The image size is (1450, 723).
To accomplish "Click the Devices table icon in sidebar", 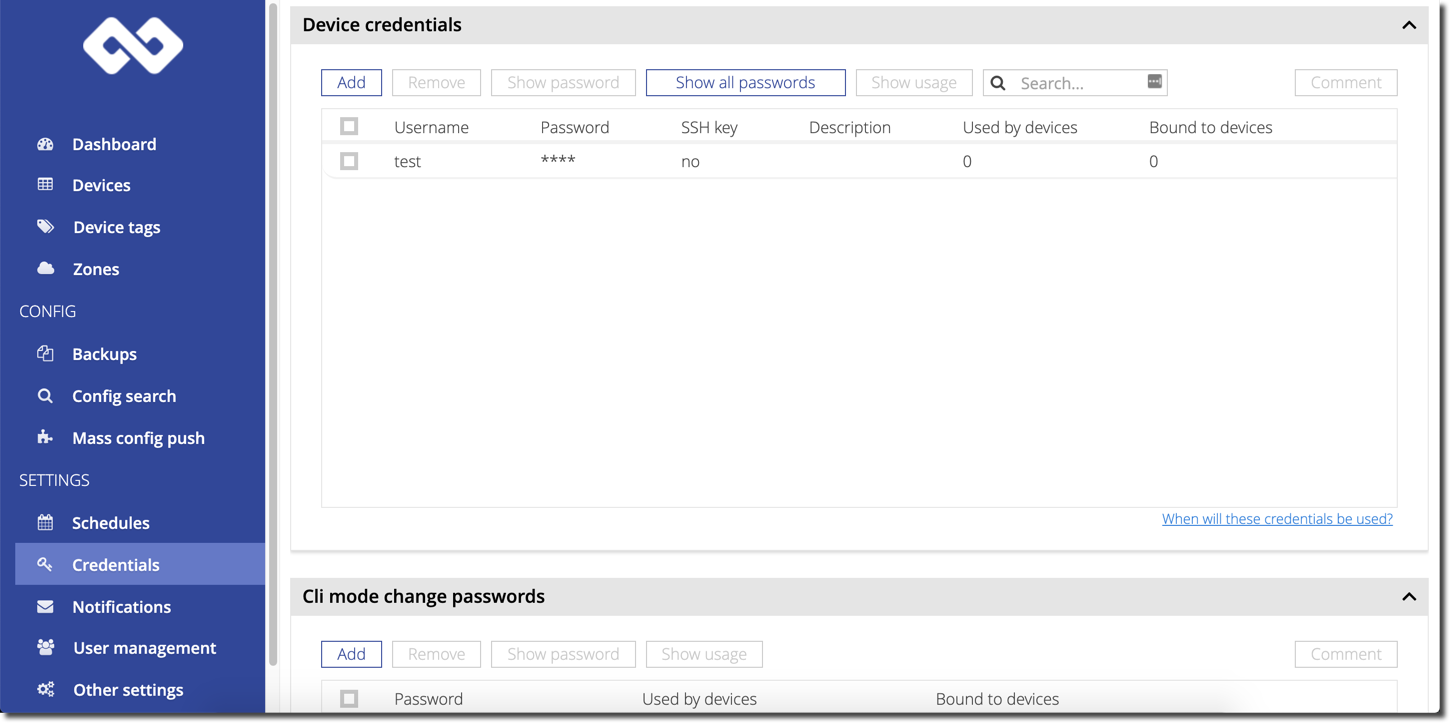I will coord(45,185).
